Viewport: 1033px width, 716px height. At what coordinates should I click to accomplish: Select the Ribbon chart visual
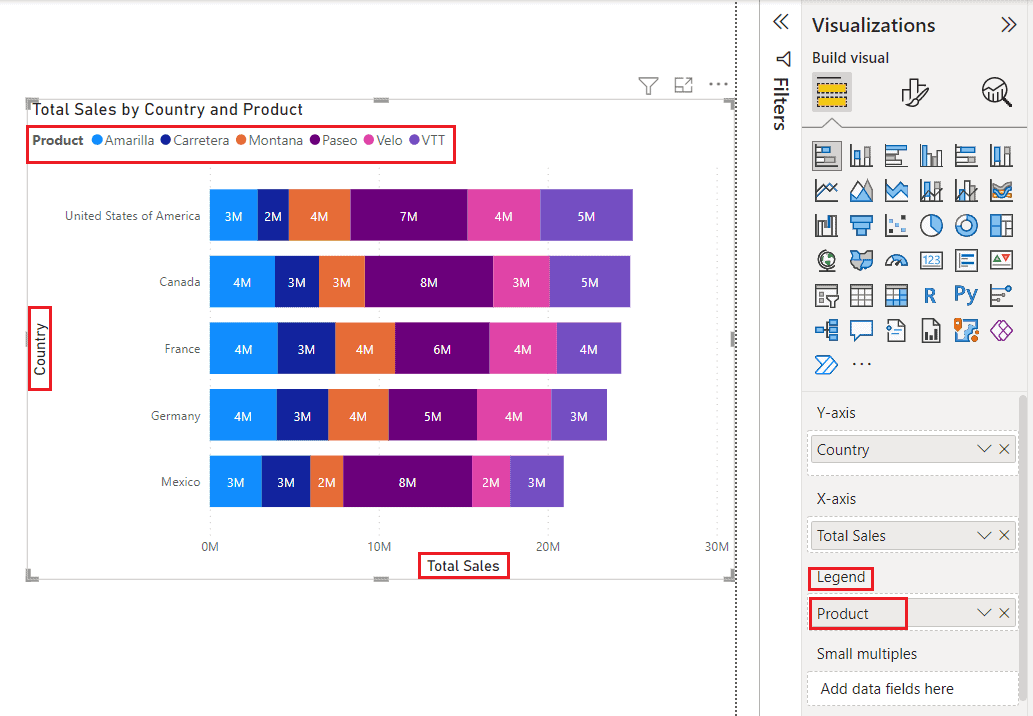(x=1001, y=191)
